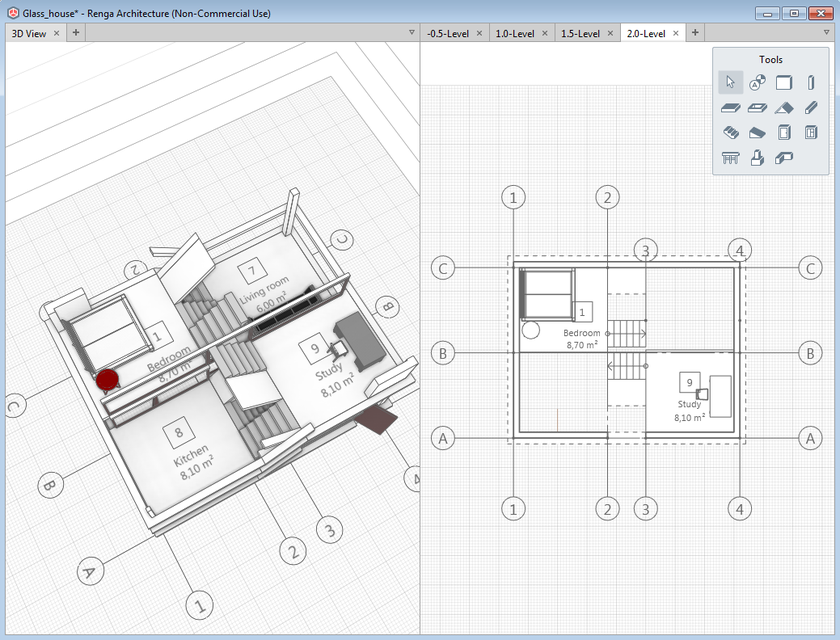Choose the Roof tool
Screen dimensions: 840x640
(x=784, y=107)
